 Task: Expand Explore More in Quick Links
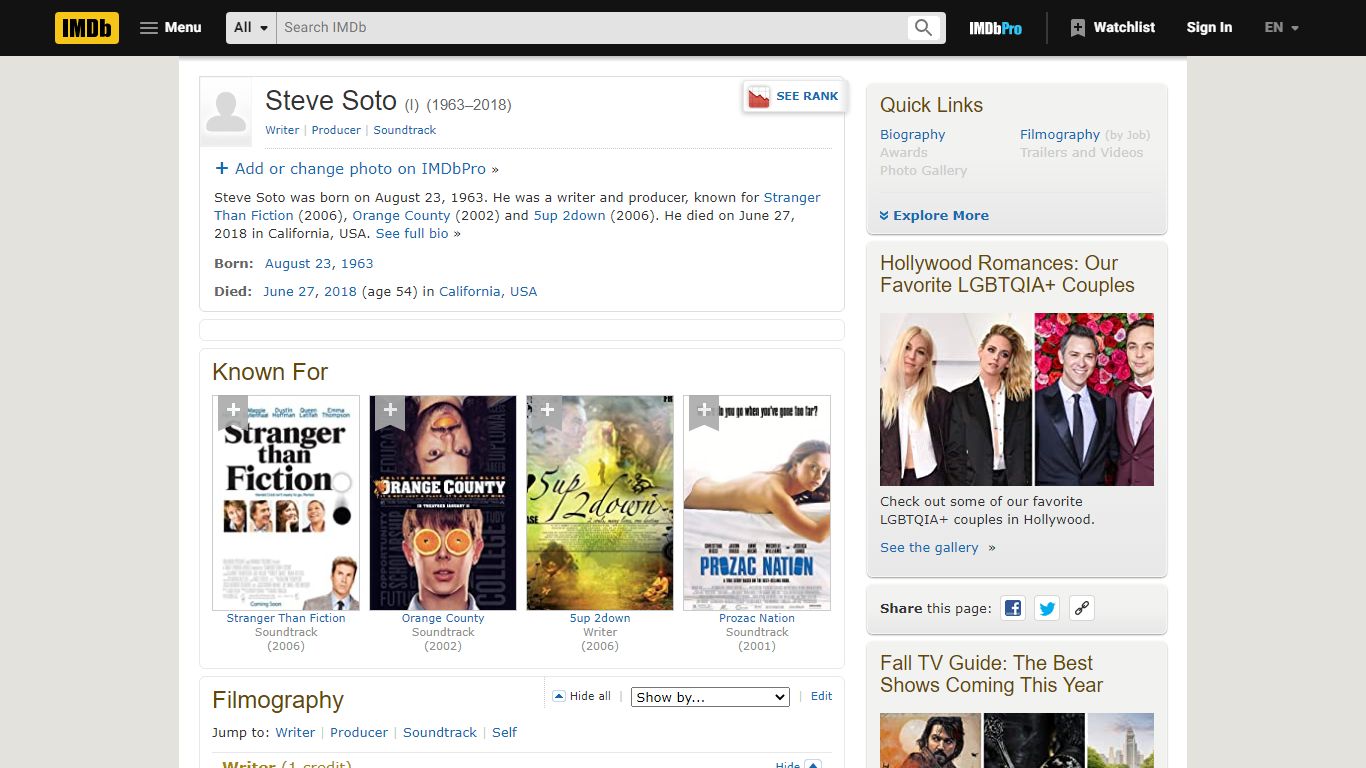934,216
